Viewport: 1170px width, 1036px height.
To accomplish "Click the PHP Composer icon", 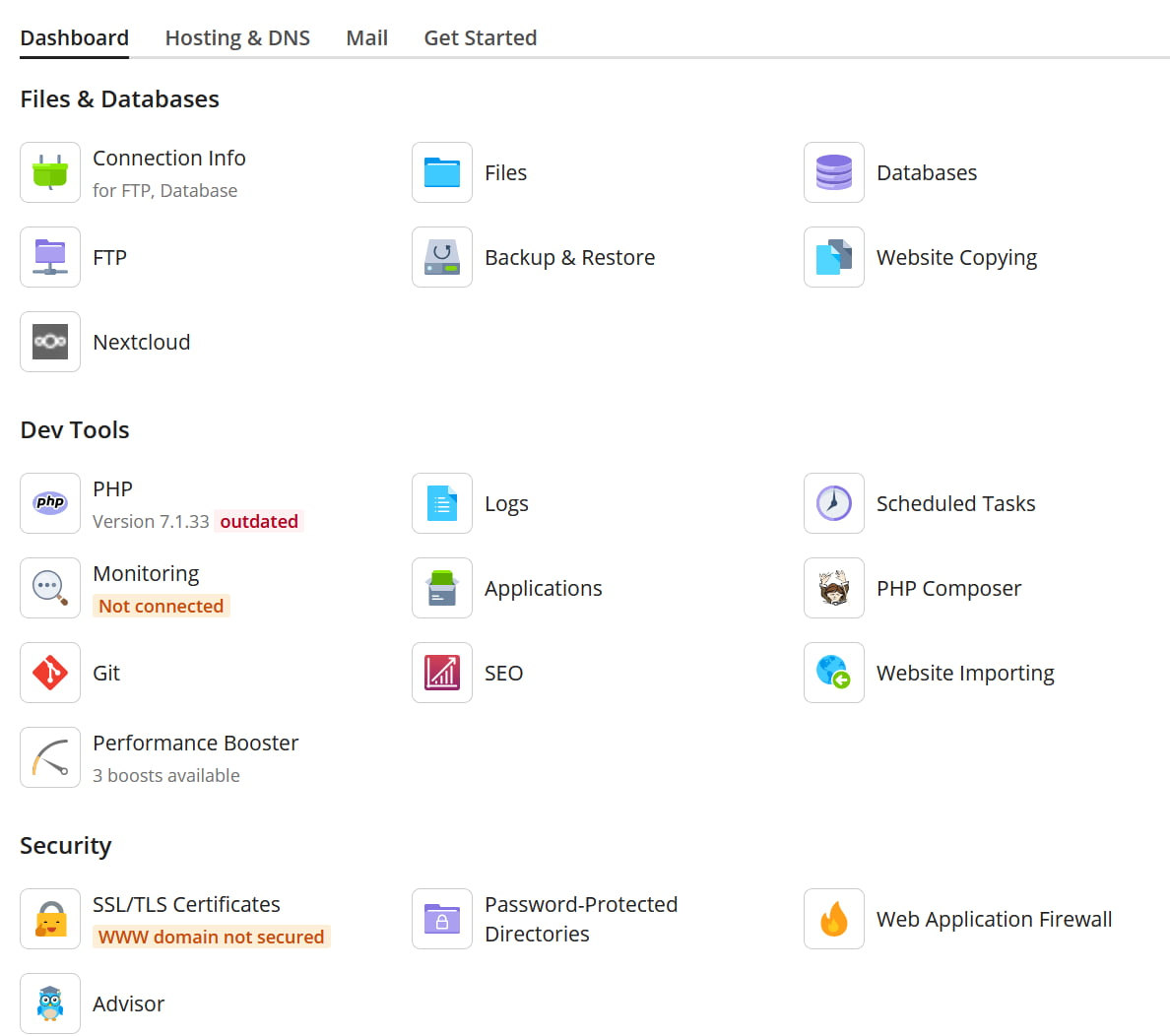I will click(x=834, y=588).
